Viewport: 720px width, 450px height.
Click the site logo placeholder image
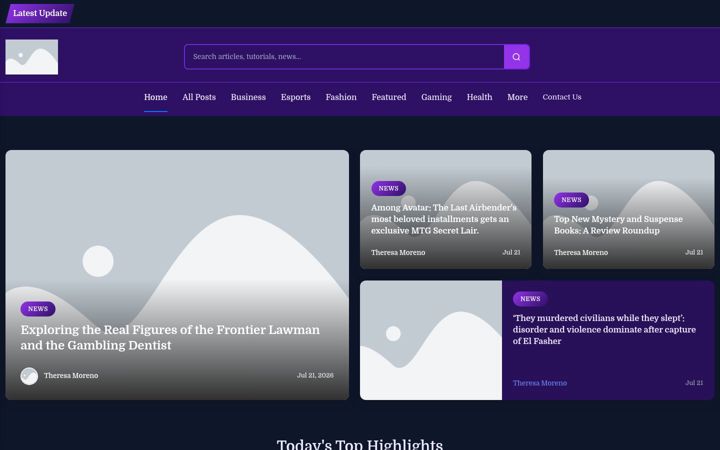[32, 57]
